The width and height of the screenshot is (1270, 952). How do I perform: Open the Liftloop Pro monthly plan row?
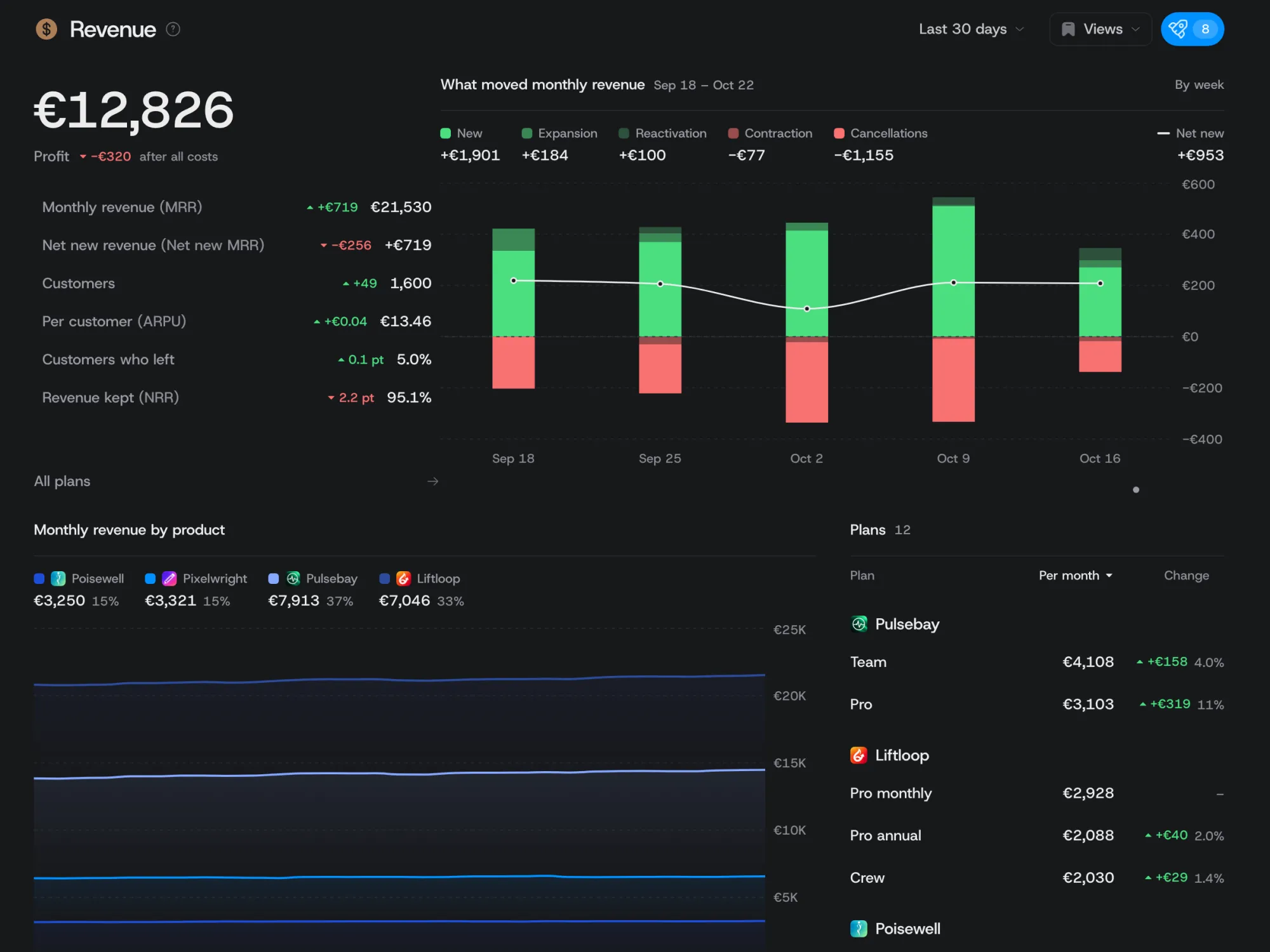coord(1037,793)
